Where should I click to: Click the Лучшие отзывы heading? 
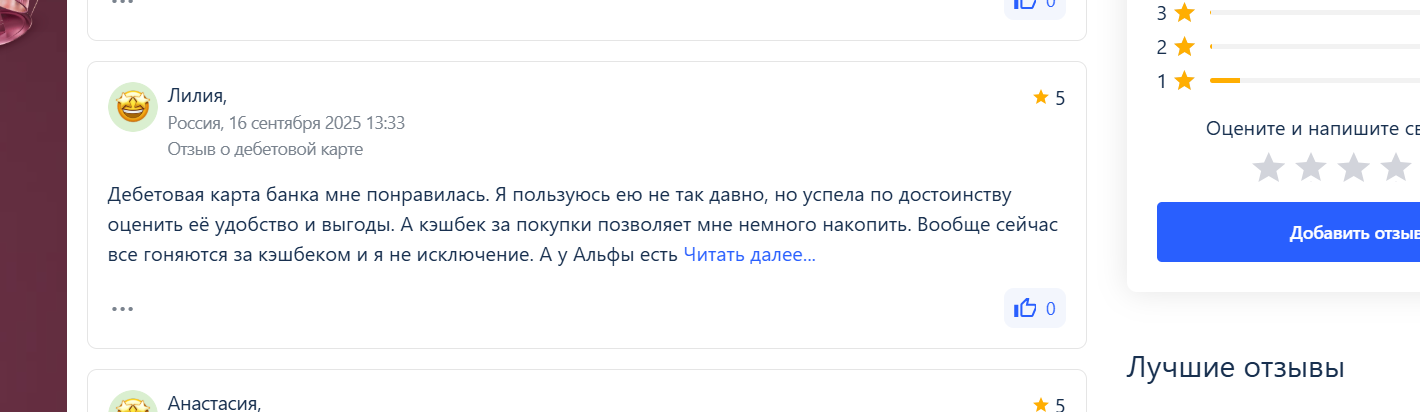click(1235, 367)
